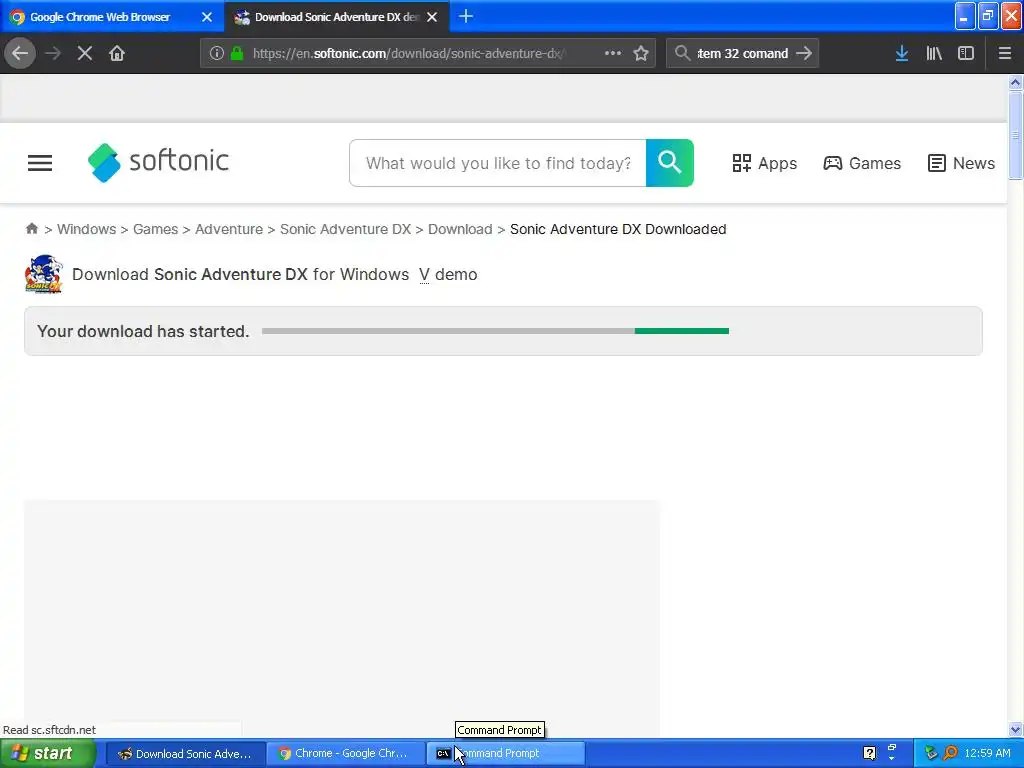Open the library bookmarks icon
Viewport: 1024px width, 768px height.
click(x=934, y=53)
